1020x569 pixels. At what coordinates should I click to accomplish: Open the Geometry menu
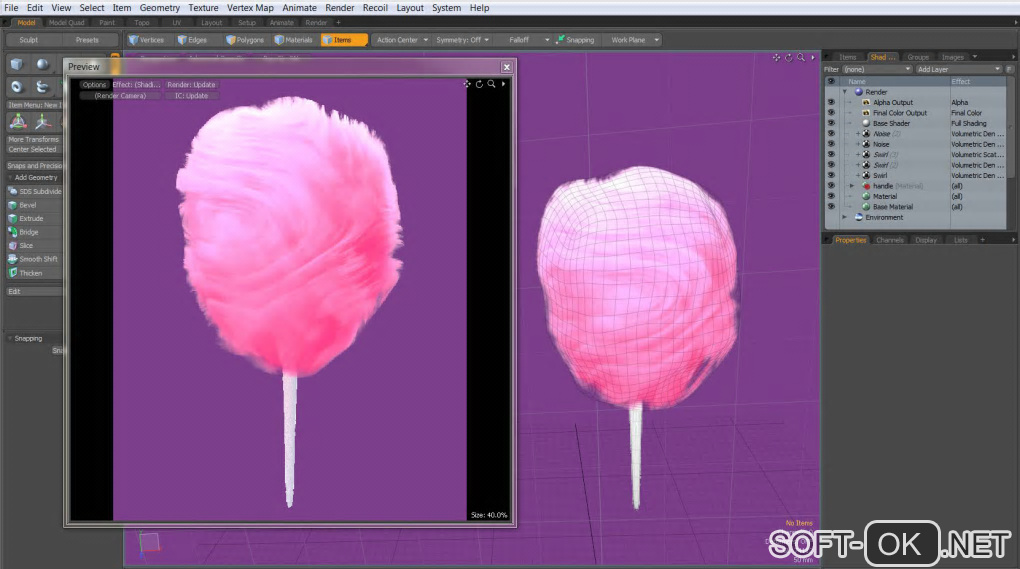tap(159, 8)
